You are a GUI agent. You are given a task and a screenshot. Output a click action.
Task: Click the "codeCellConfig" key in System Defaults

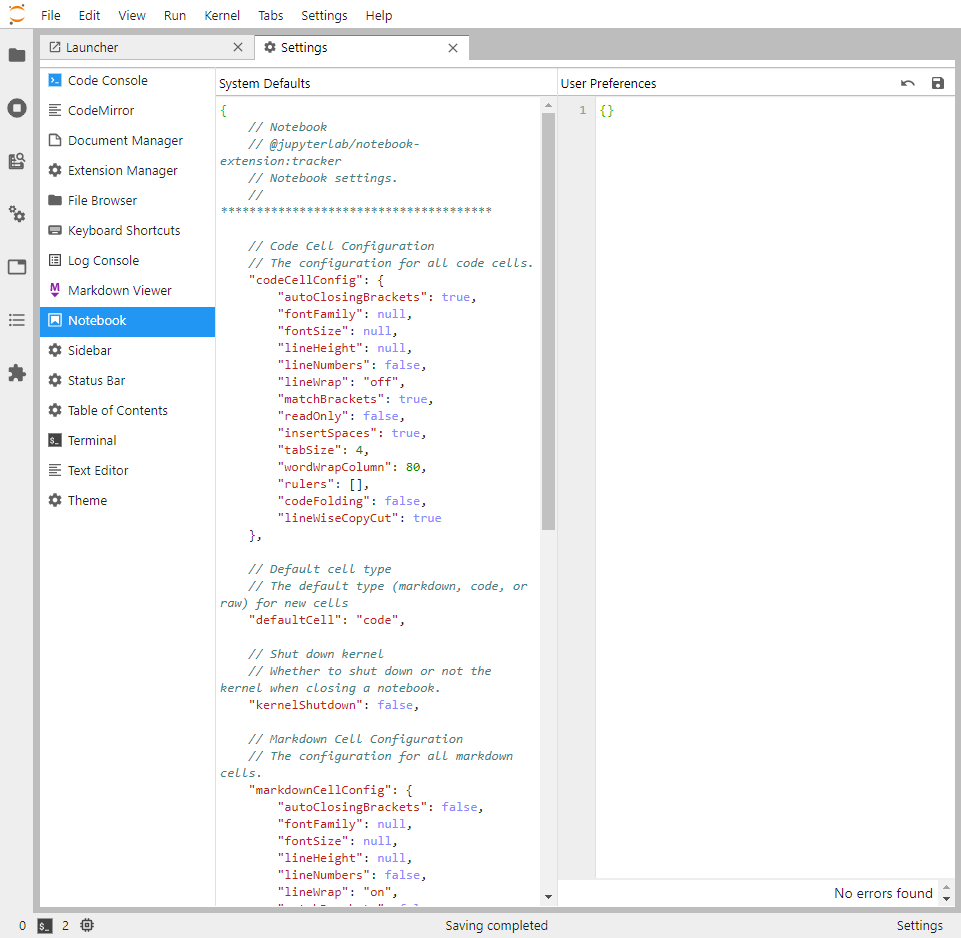pyautogui.click(x=306, y=280)
